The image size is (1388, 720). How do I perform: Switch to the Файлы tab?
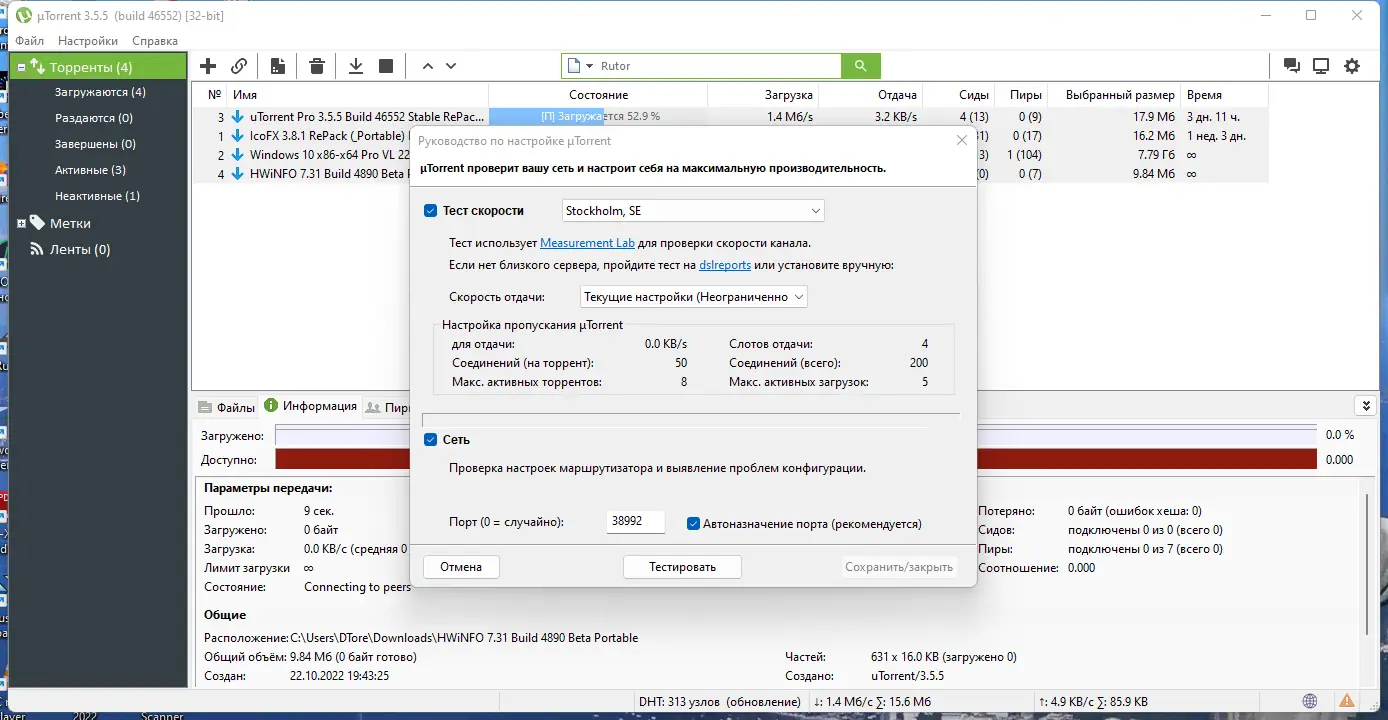(227, 407)
